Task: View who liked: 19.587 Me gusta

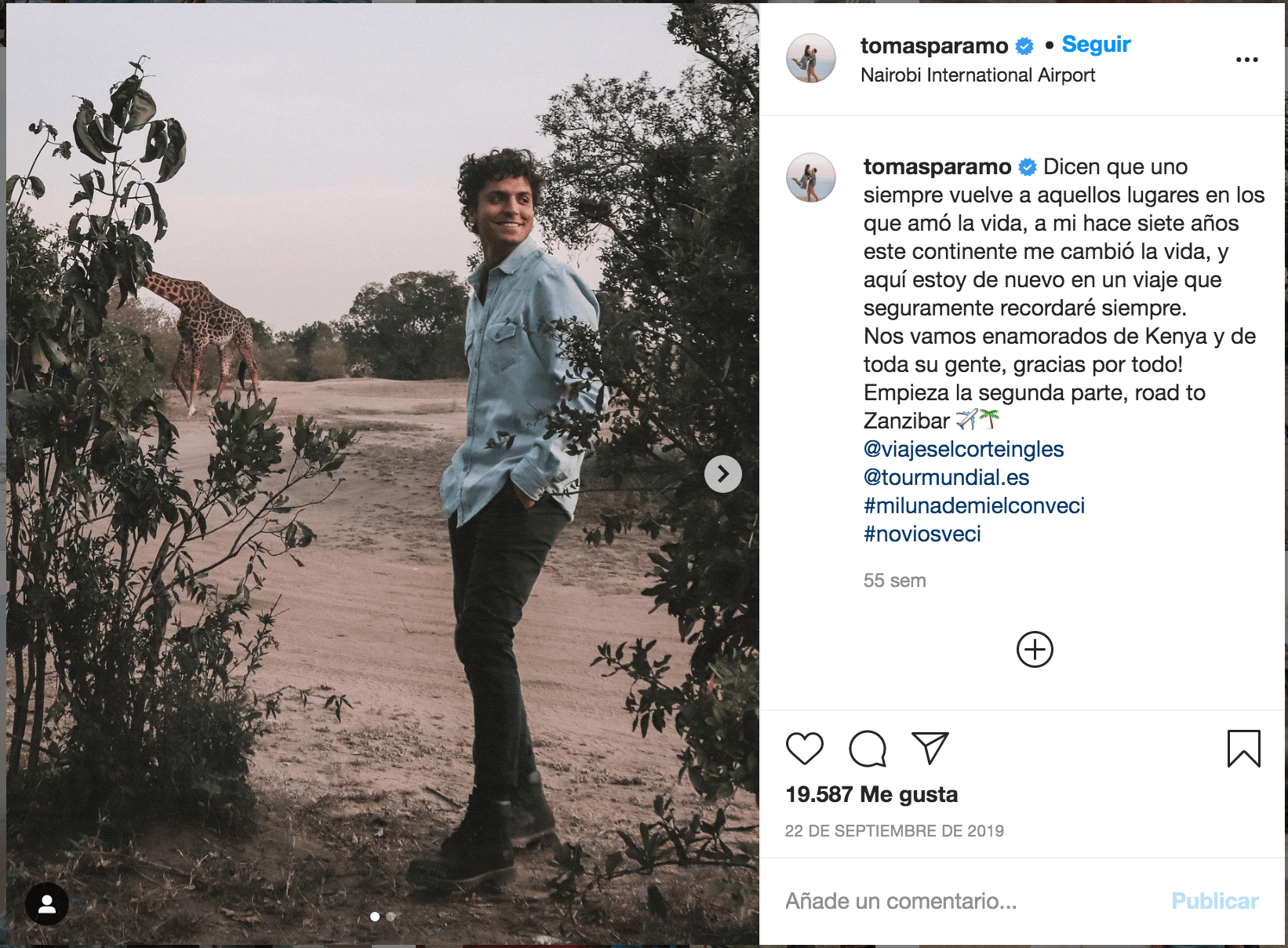Action: 871,794
